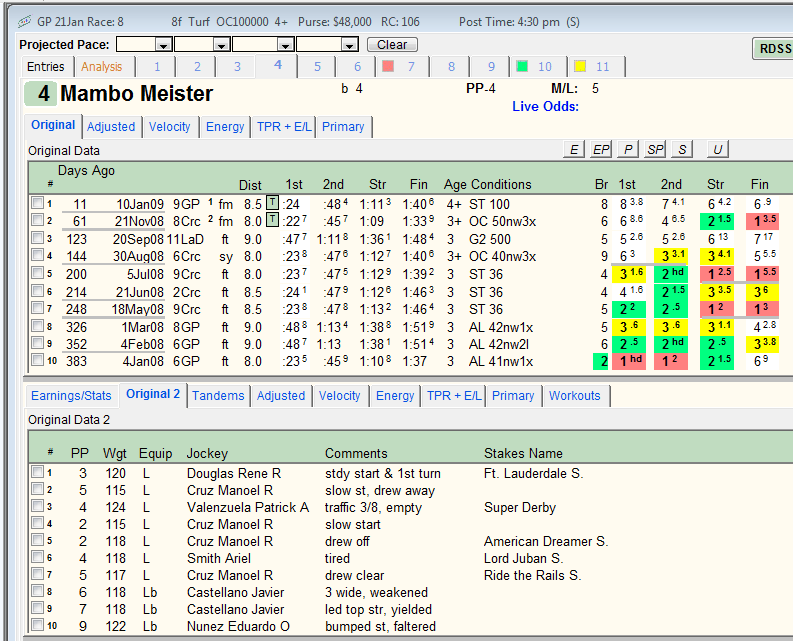Click the Mambo Meister horse name
The width and height of the screenshot is (793, 641).
tap(137, 94)
